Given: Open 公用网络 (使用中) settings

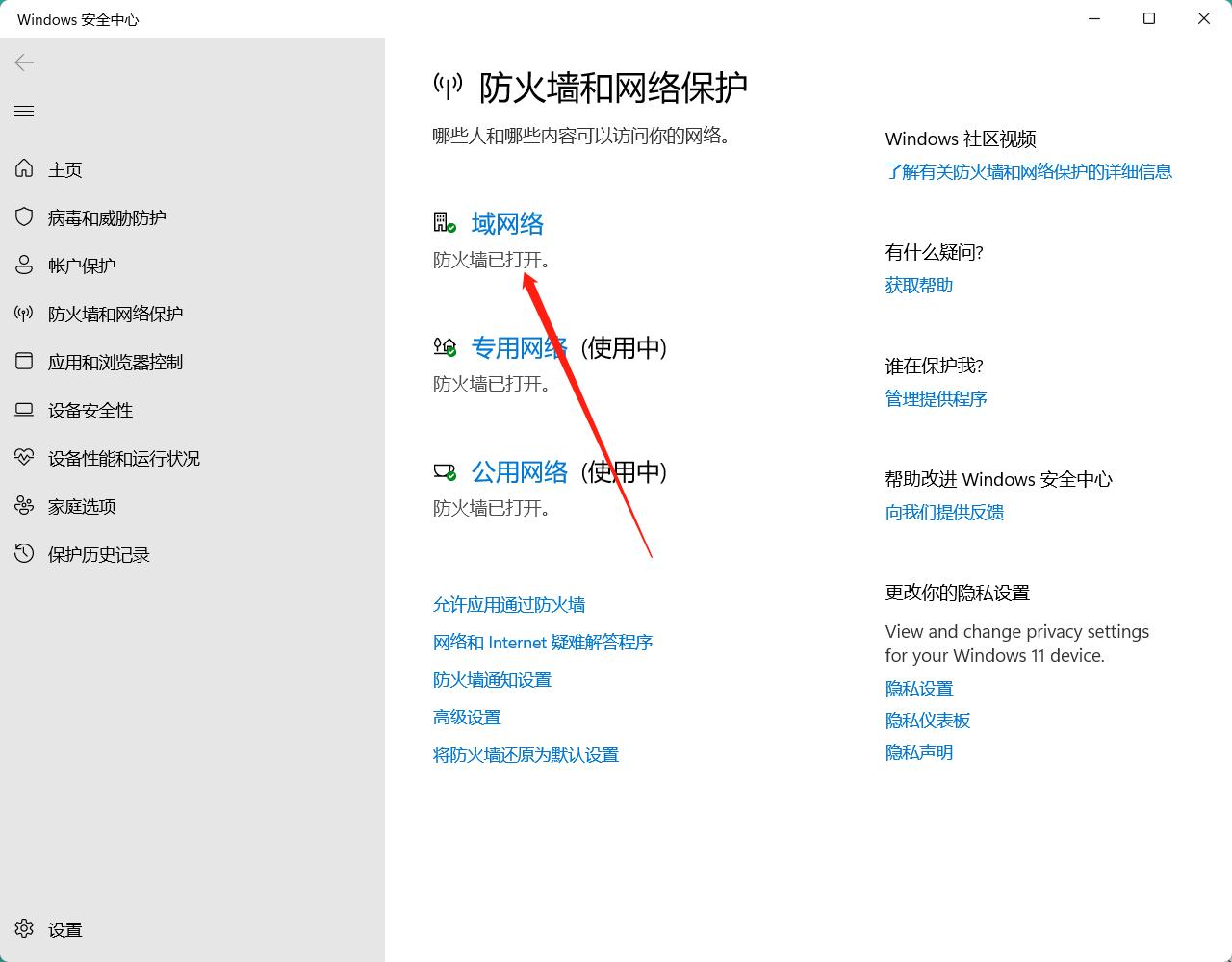Looking at the screenshot, I should (520, 471).
